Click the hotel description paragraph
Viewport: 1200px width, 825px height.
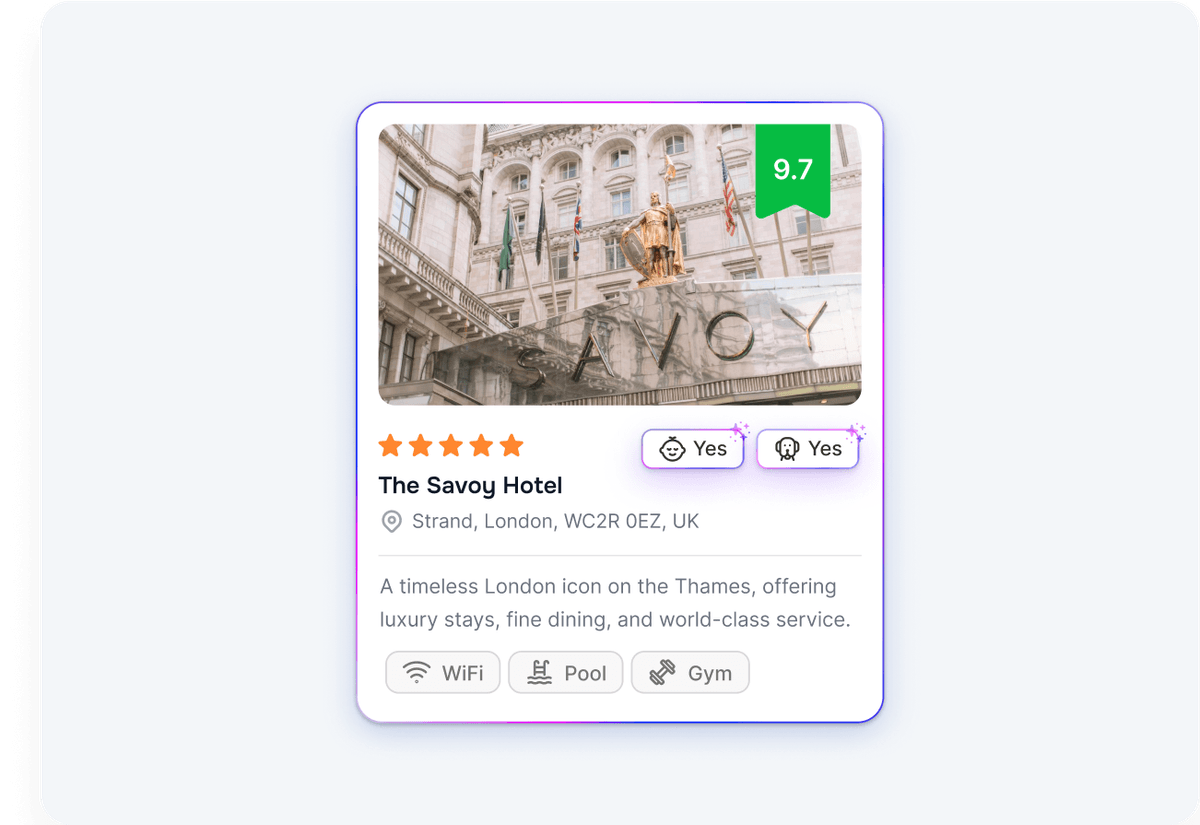pyautogui.click(x=614, y=603)
